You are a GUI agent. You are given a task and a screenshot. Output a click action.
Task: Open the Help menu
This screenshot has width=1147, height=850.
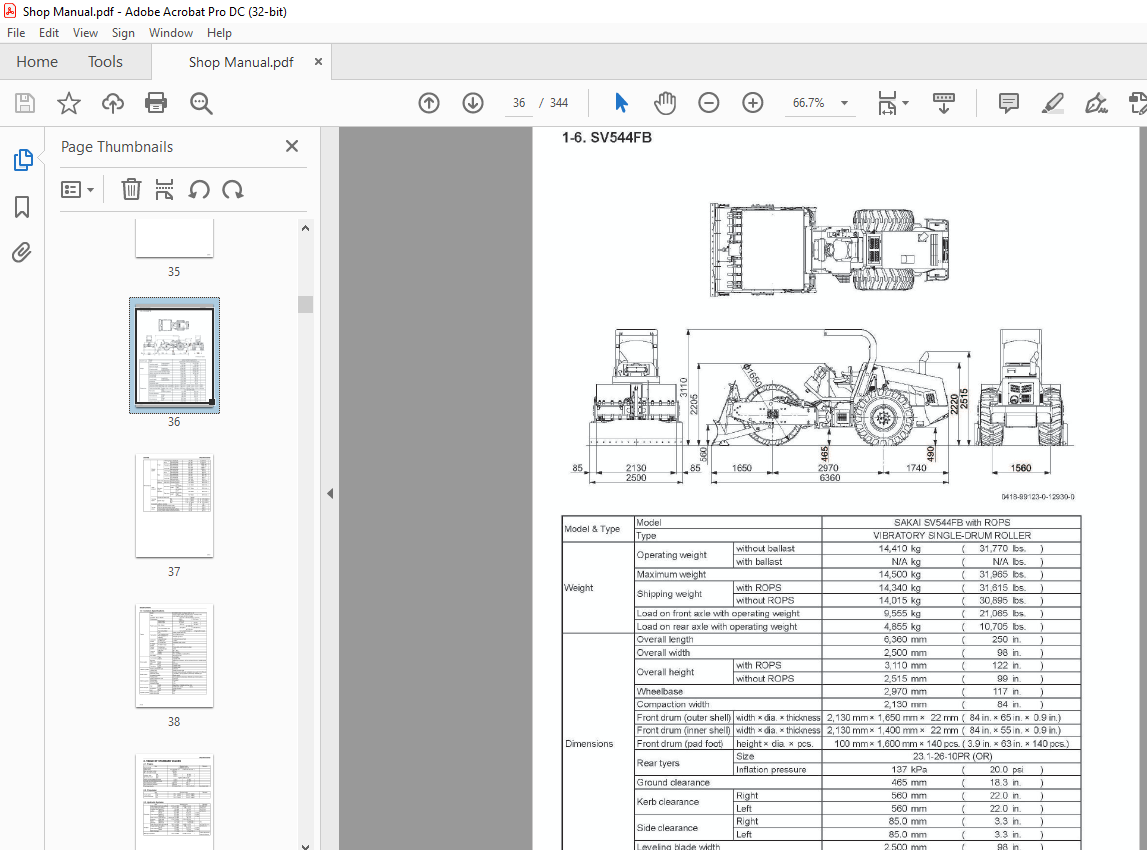tap(219, 33)
